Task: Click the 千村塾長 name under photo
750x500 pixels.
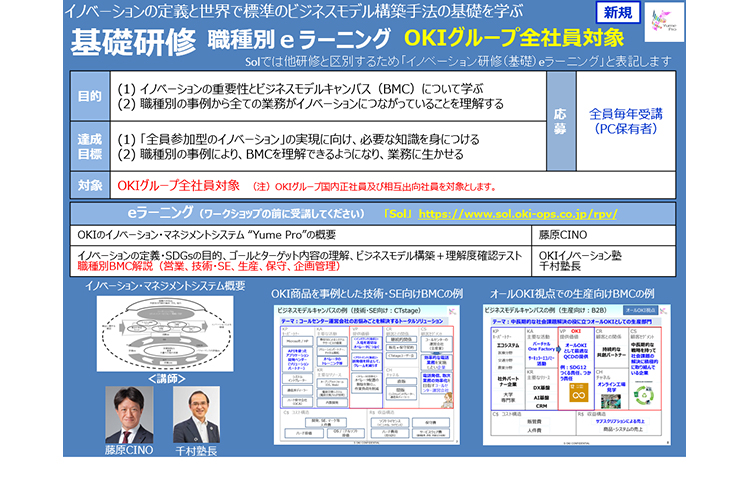Action: coord(196,451)
